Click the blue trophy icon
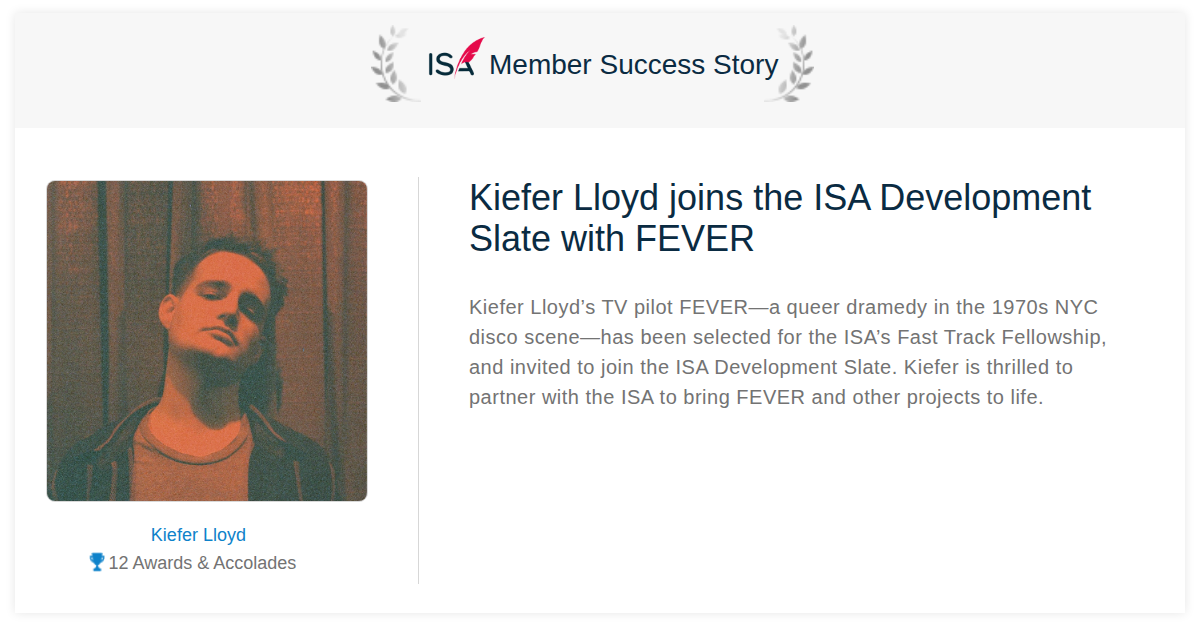Screen dimensions: 1200x630 pos(97,562)
